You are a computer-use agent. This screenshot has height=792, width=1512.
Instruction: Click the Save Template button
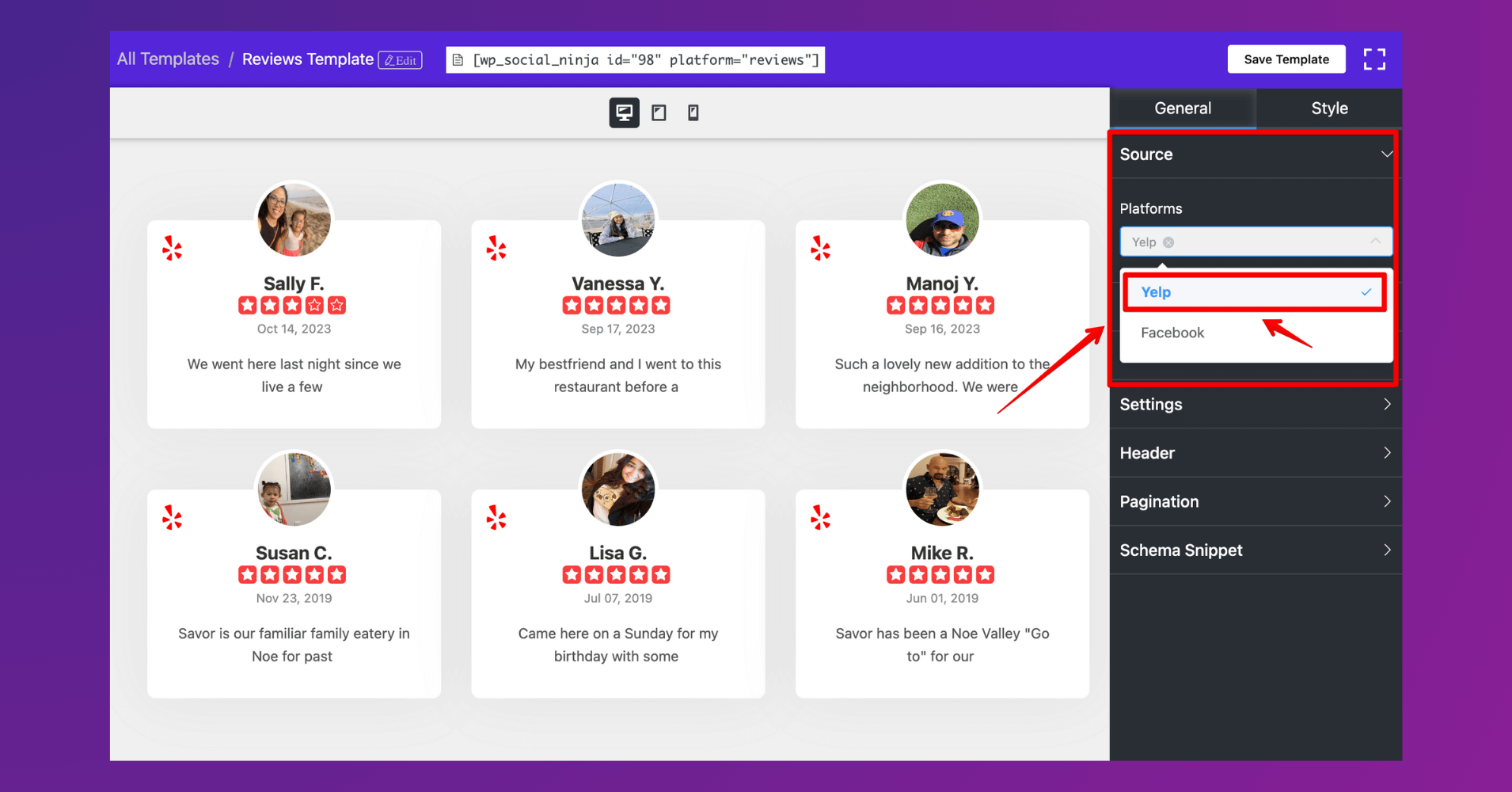[1286, 59]
